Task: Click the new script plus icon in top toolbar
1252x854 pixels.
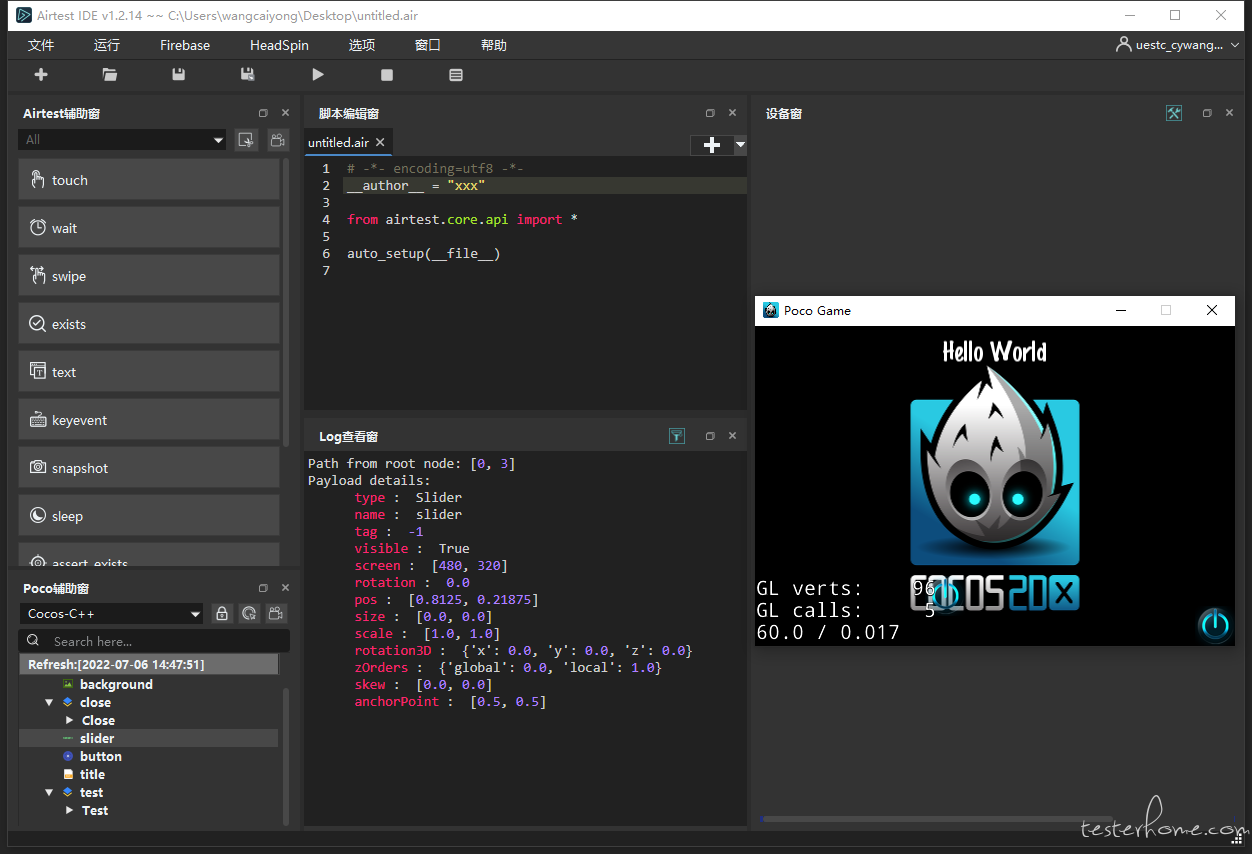Action: [x=41, y=75]
